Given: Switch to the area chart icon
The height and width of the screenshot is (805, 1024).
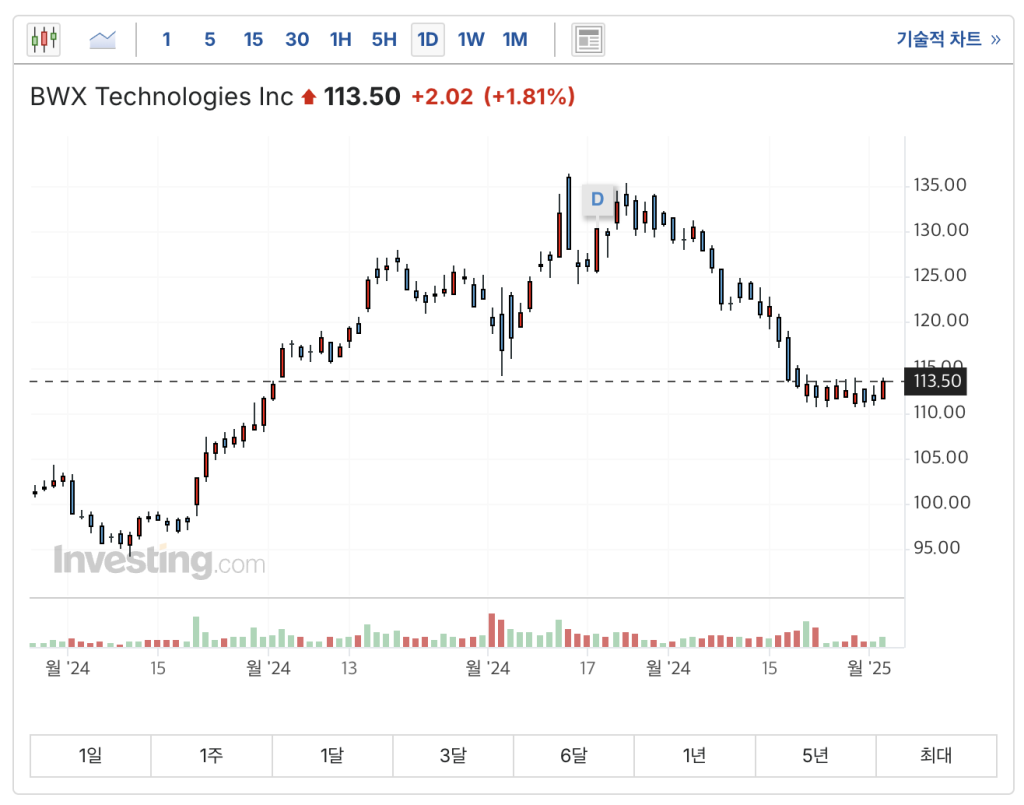Looking at the screenshot, I should [102, 40].
